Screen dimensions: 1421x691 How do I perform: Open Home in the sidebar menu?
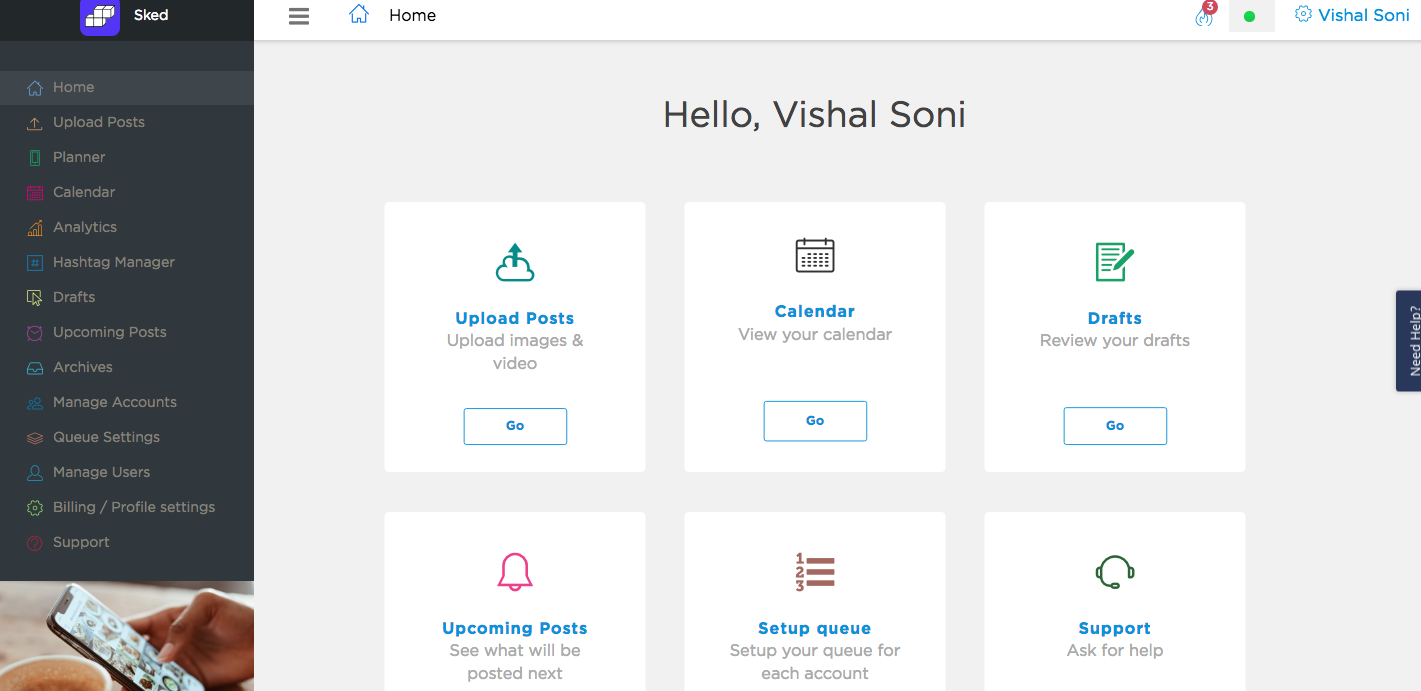127,88
